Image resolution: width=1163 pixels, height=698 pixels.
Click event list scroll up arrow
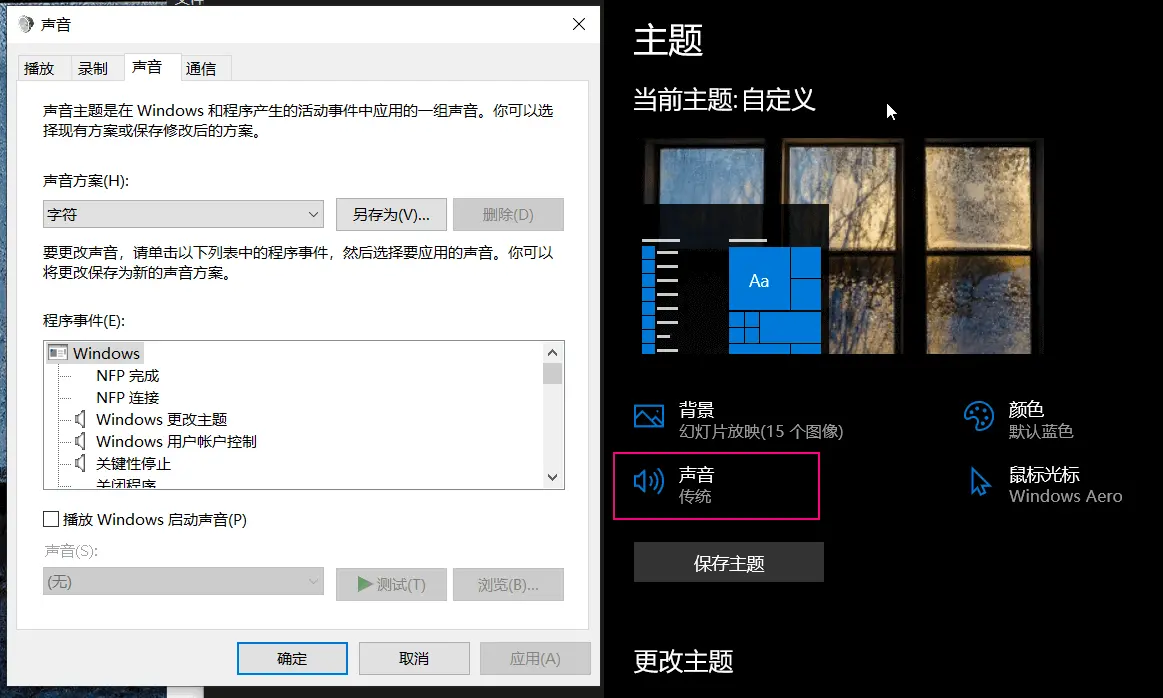click(x=552, y=352)
